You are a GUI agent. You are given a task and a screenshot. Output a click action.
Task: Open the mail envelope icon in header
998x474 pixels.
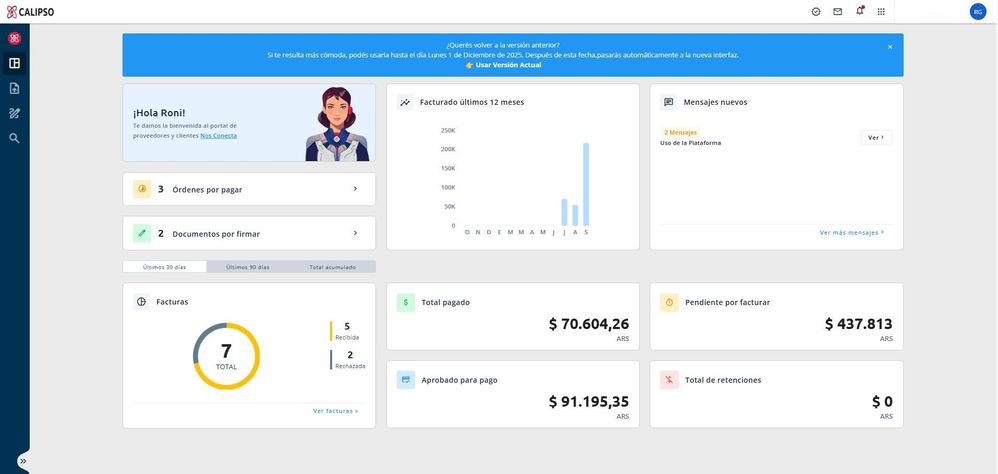coord(838,11)
